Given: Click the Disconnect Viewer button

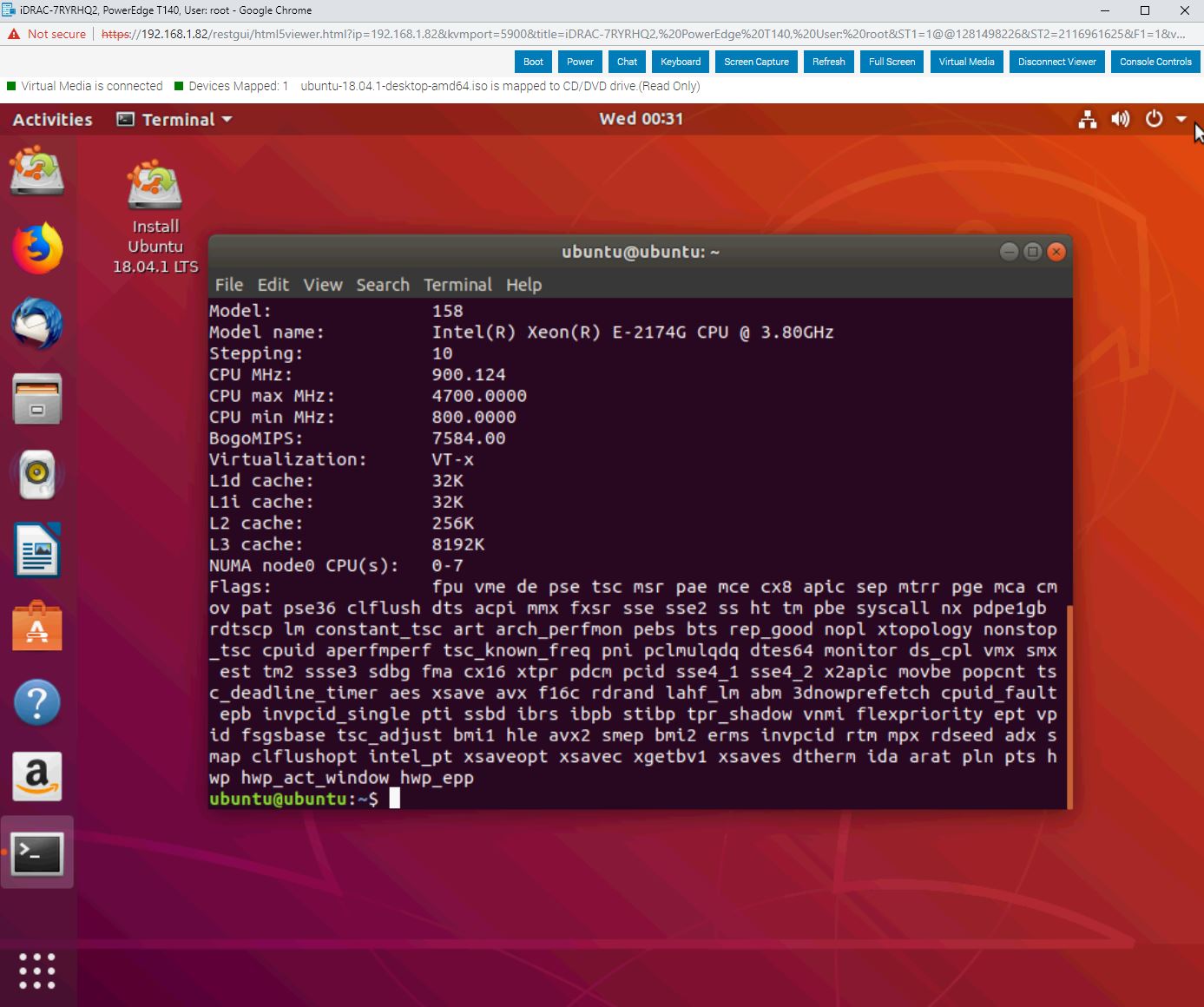Looking at the screenshot, I should [x=1056, y=62].
